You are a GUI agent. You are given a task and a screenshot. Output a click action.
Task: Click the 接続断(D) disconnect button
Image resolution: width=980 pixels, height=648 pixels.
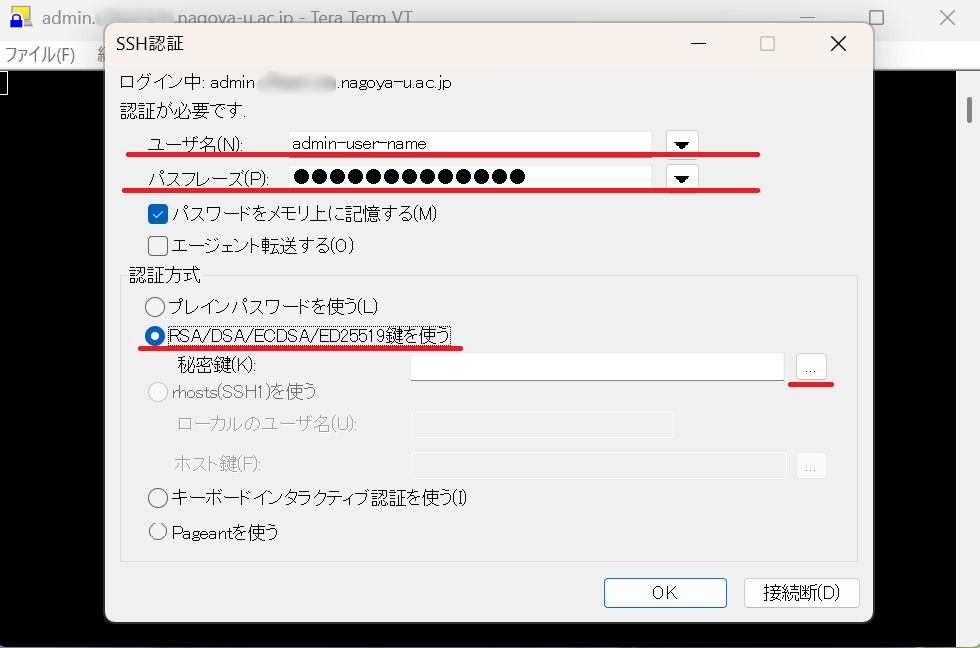pyautogui.click(x=801, y=592)
